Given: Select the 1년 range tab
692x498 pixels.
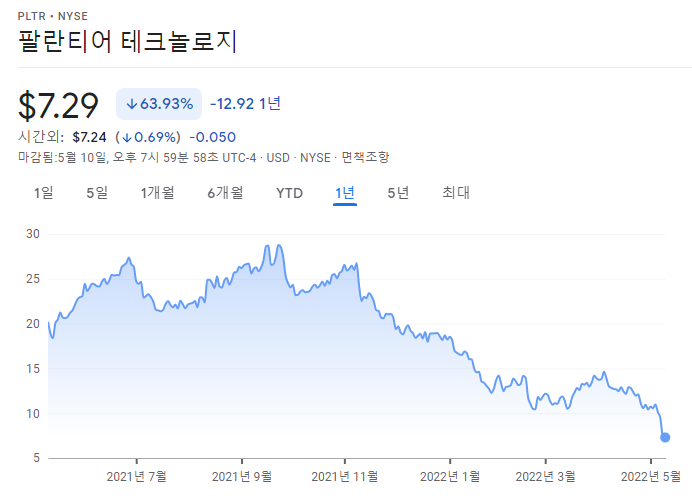Looking at the screenshot, I should click(345, 193).
